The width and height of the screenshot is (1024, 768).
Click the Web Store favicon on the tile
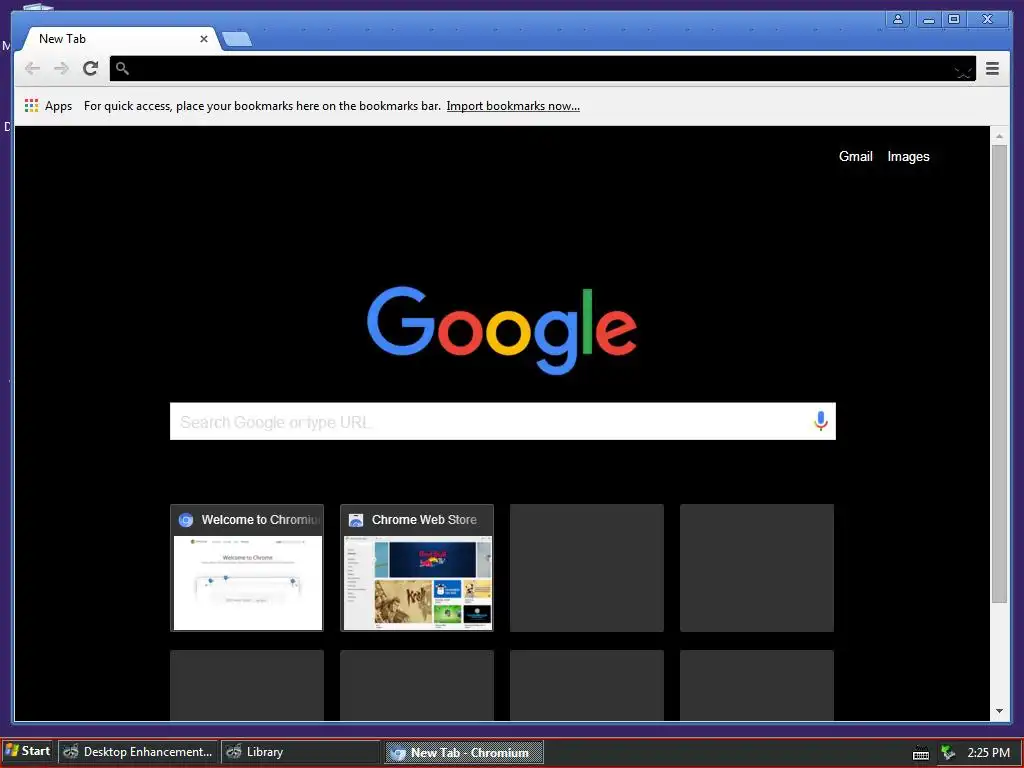pos(356,520)
